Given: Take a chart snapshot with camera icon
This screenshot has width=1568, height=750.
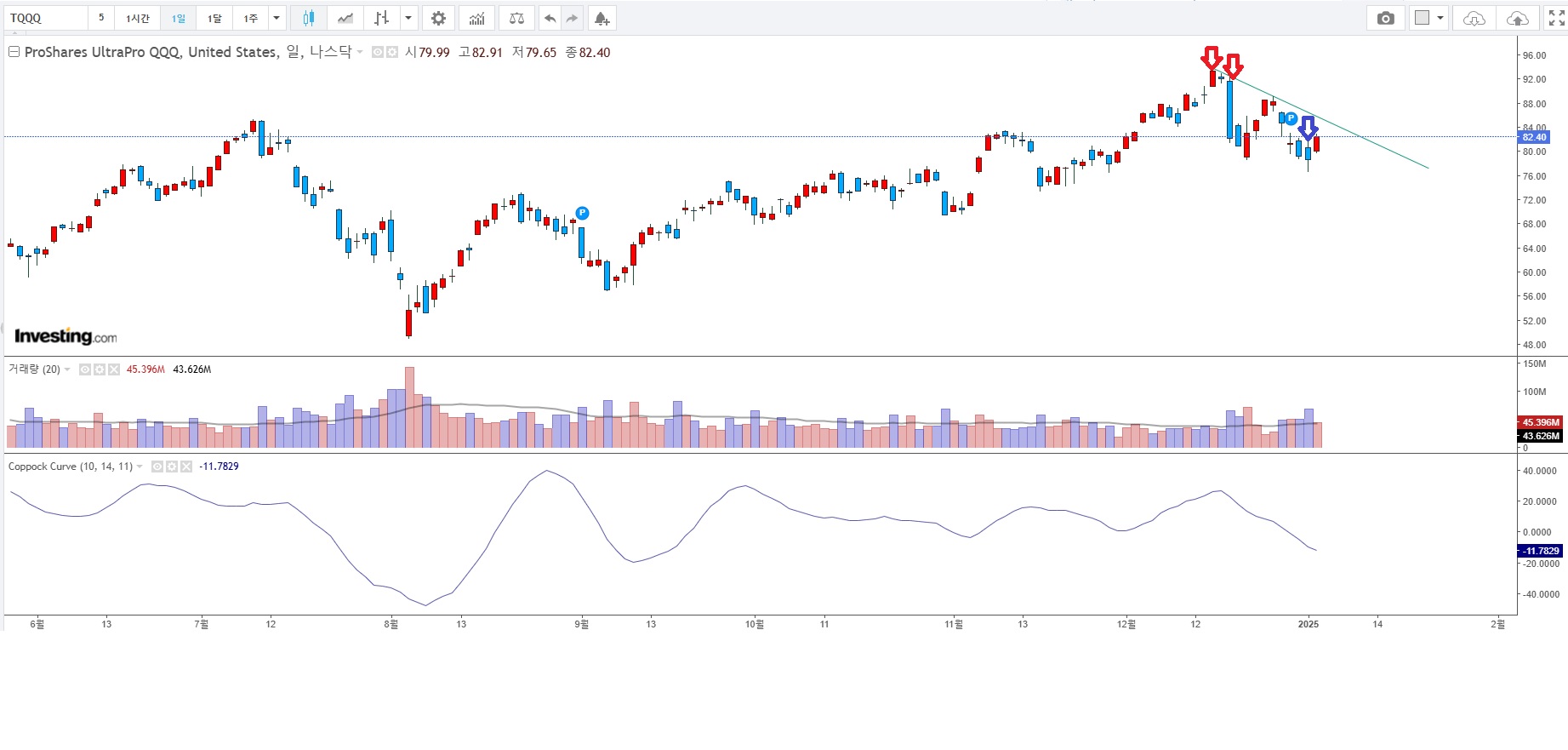Looking at the screenshot, I should click(1385, 18).
